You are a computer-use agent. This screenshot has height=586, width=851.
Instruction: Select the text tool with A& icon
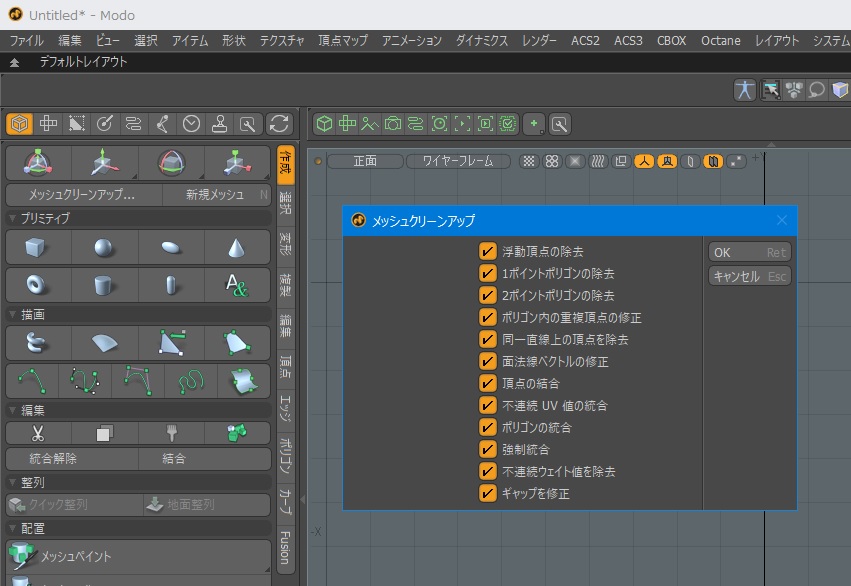coord(237,285)
